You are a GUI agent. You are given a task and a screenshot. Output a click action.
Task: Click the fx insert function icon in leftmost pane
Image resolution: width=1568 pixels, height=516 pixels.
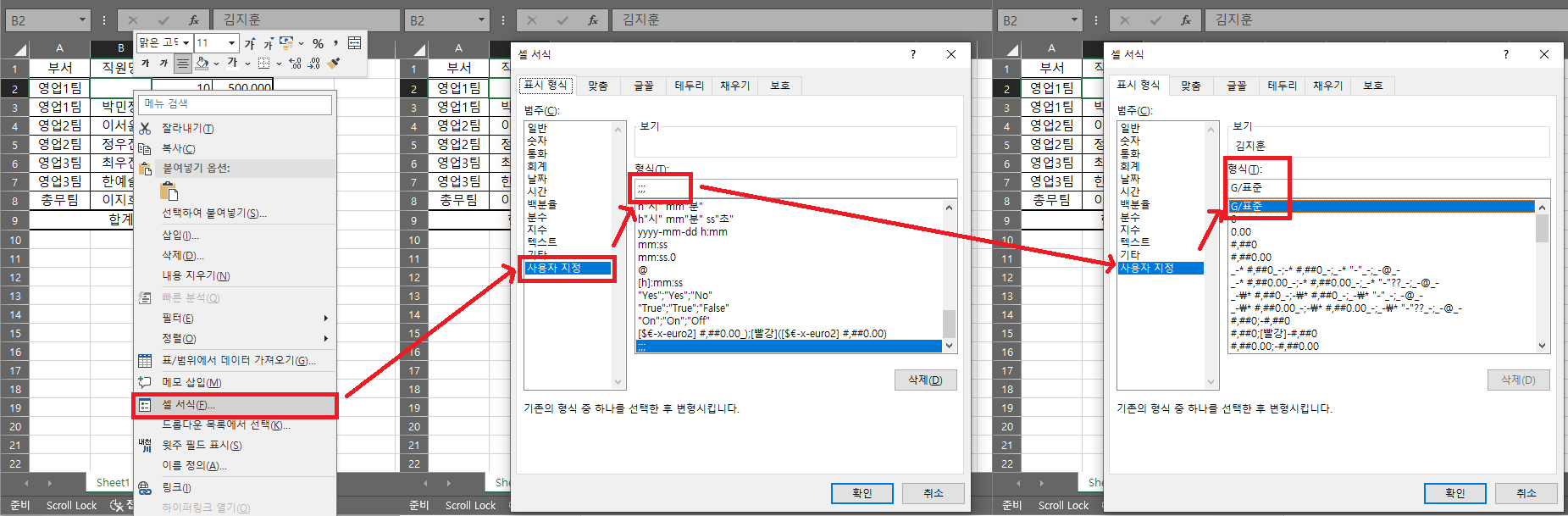194,19
